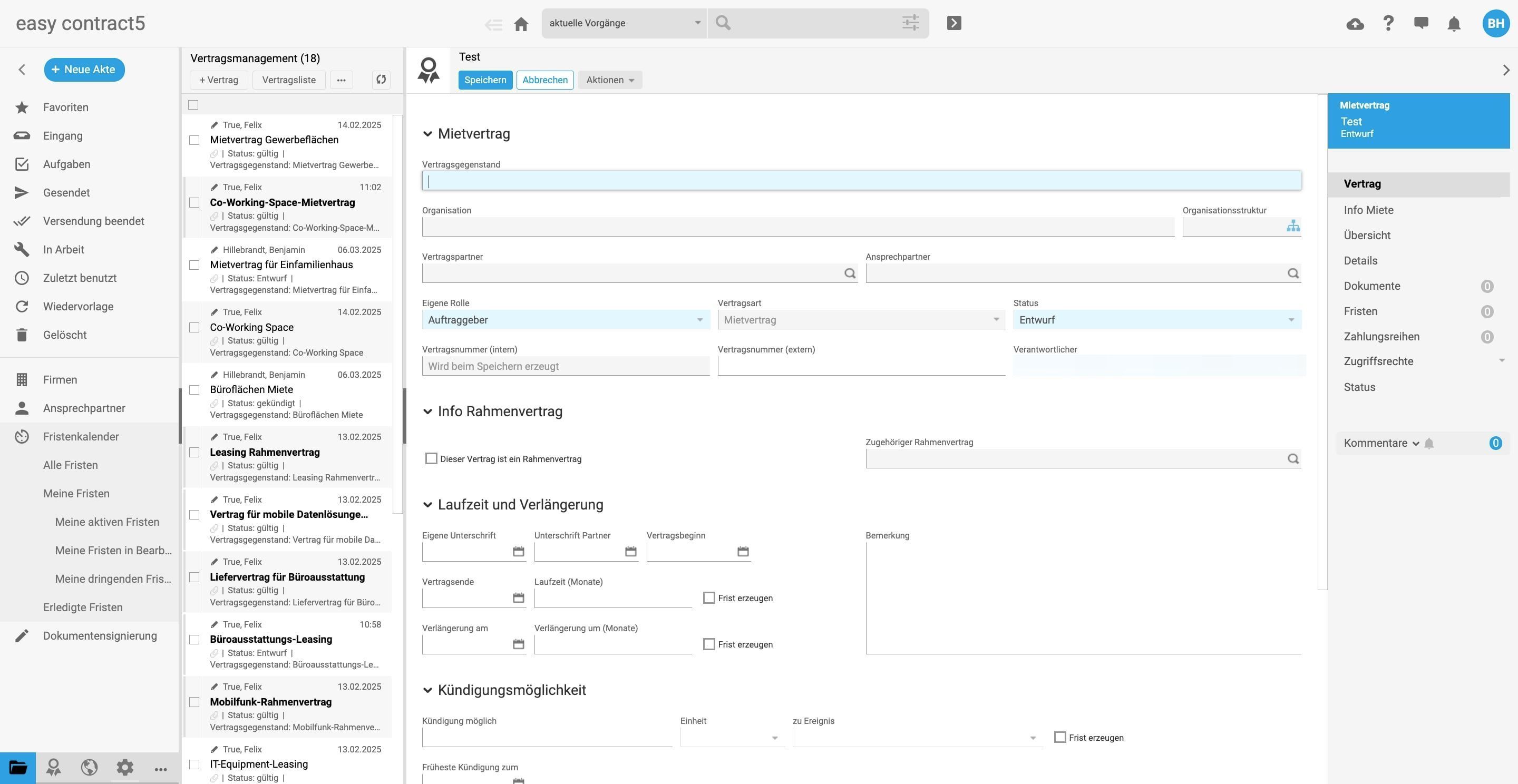The image size is (1518, 784).
Task: Click the globe icon in the bottom toolbar
Action: point(89,768)
